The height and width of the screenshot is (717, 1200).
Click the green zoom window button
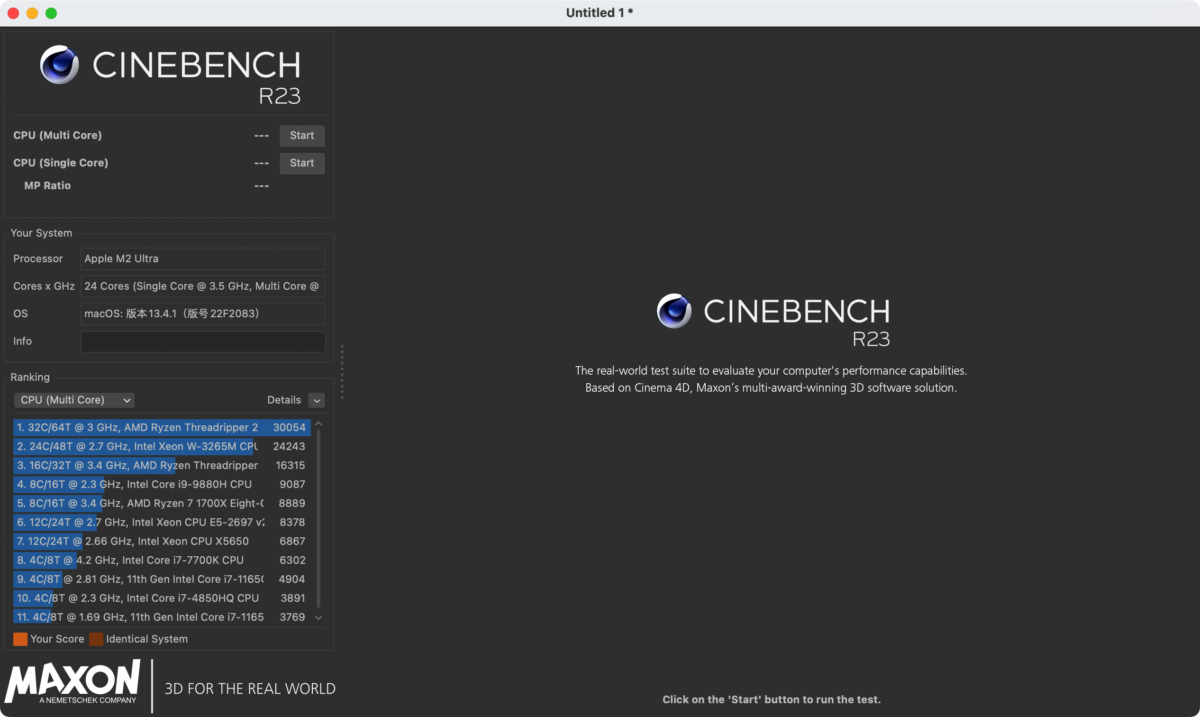coord(51,13)
